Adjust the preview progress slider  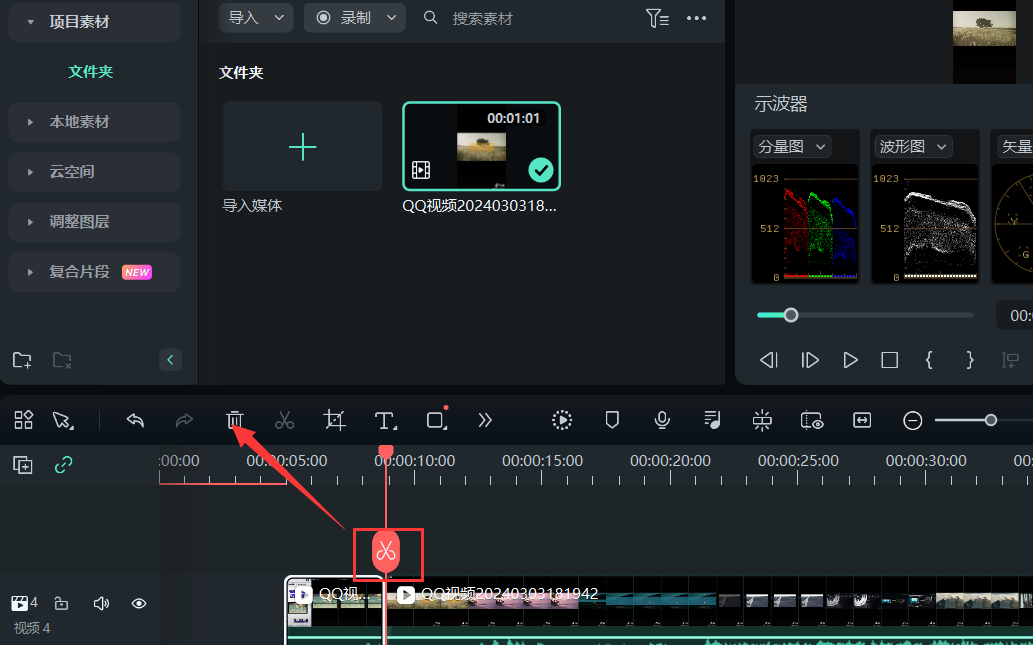pos(791,315)
